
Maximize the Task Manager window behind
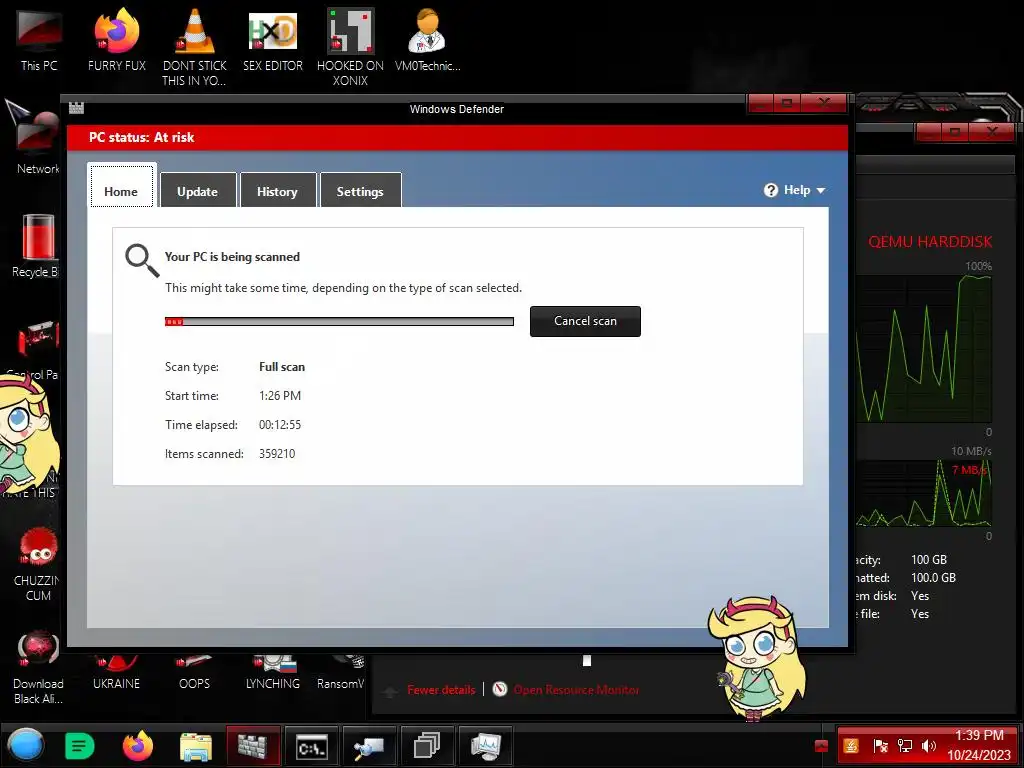954,133
